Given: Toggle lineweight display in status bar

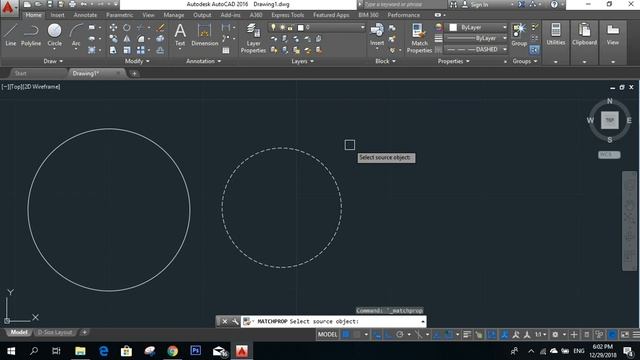Looking at the screenshot, I should [x=467, y=334].
